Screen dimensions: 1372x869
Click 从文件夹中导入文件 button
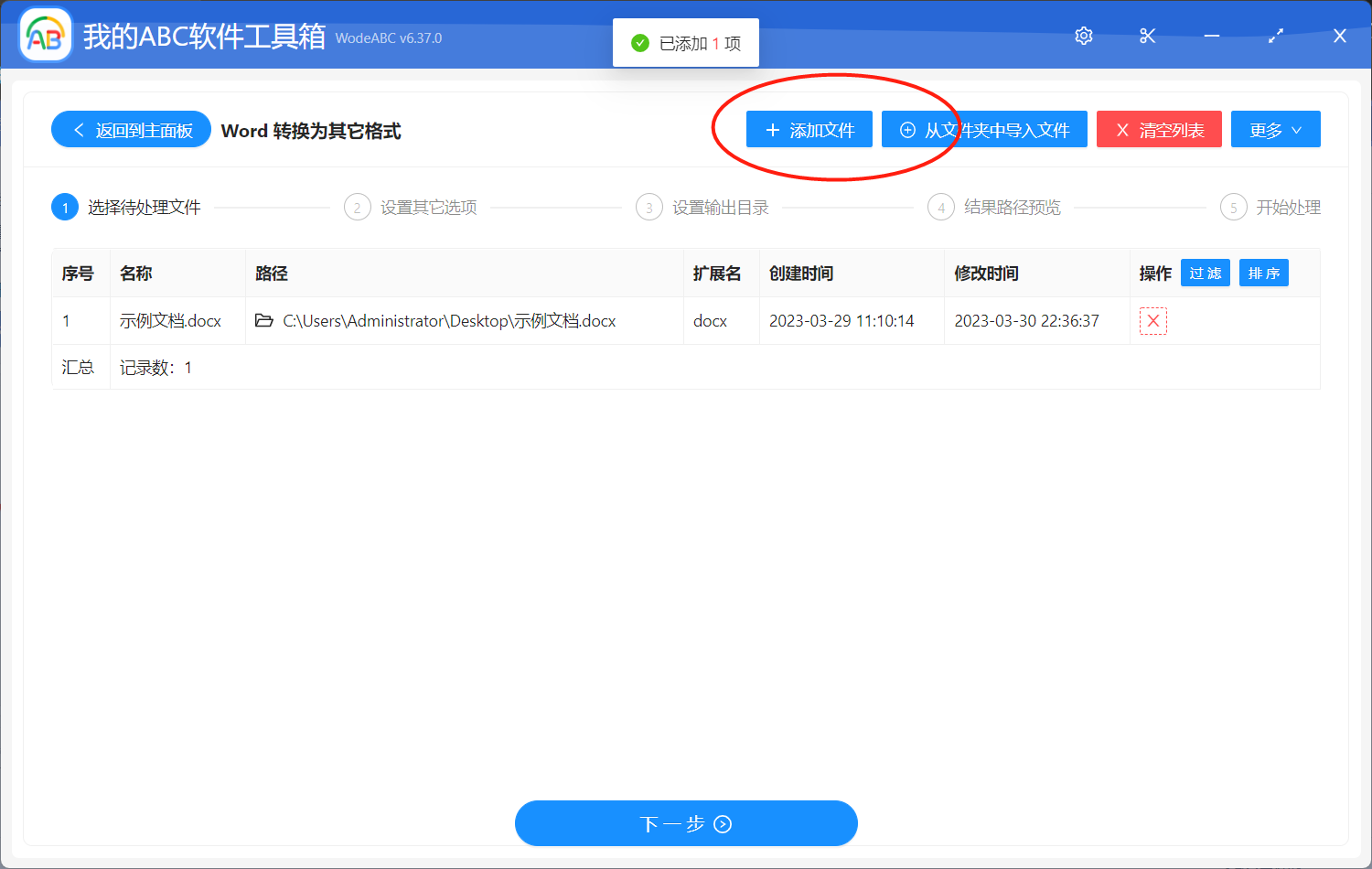(984, 129)
